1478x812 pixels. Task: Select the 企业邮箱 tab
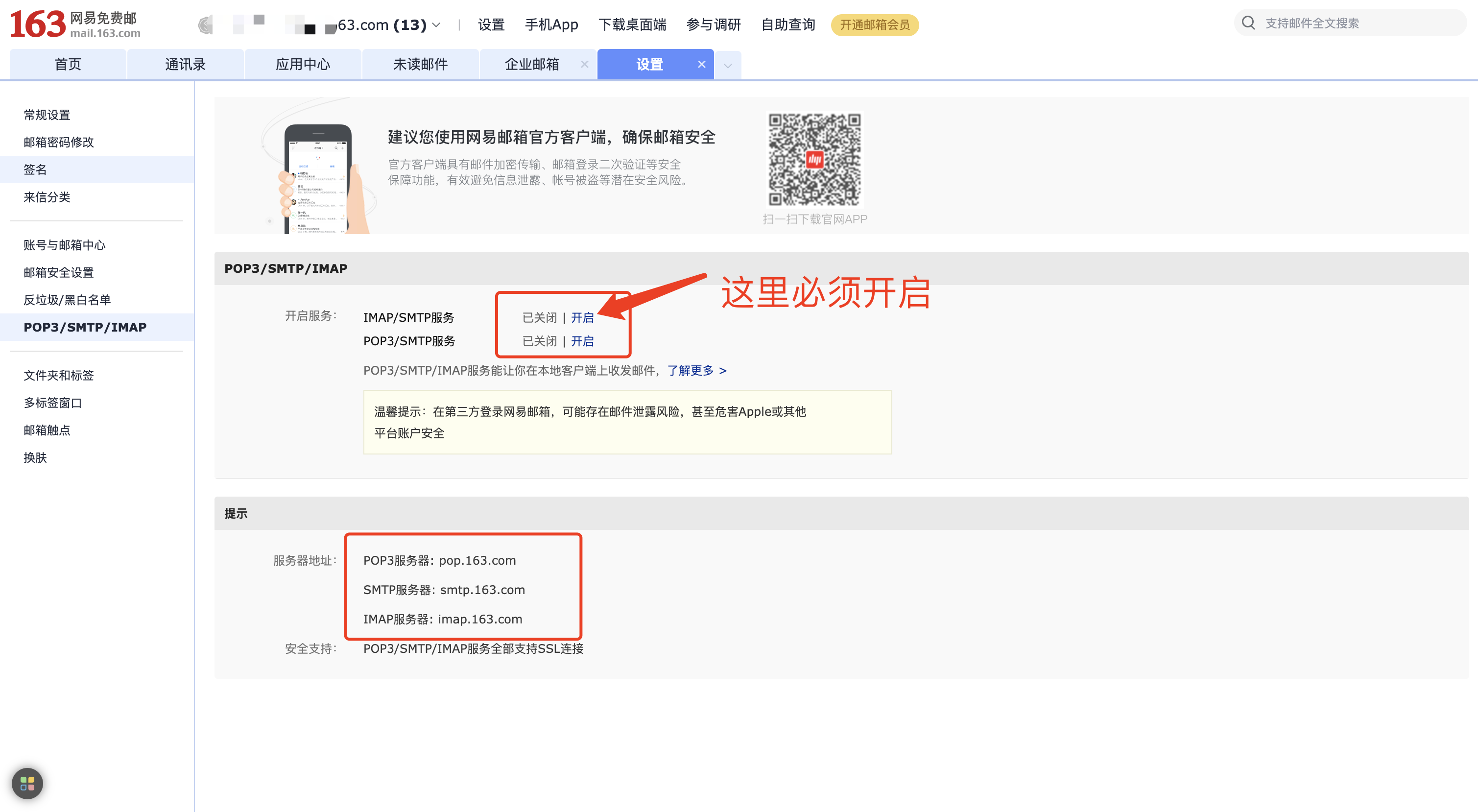pos(532,64)
